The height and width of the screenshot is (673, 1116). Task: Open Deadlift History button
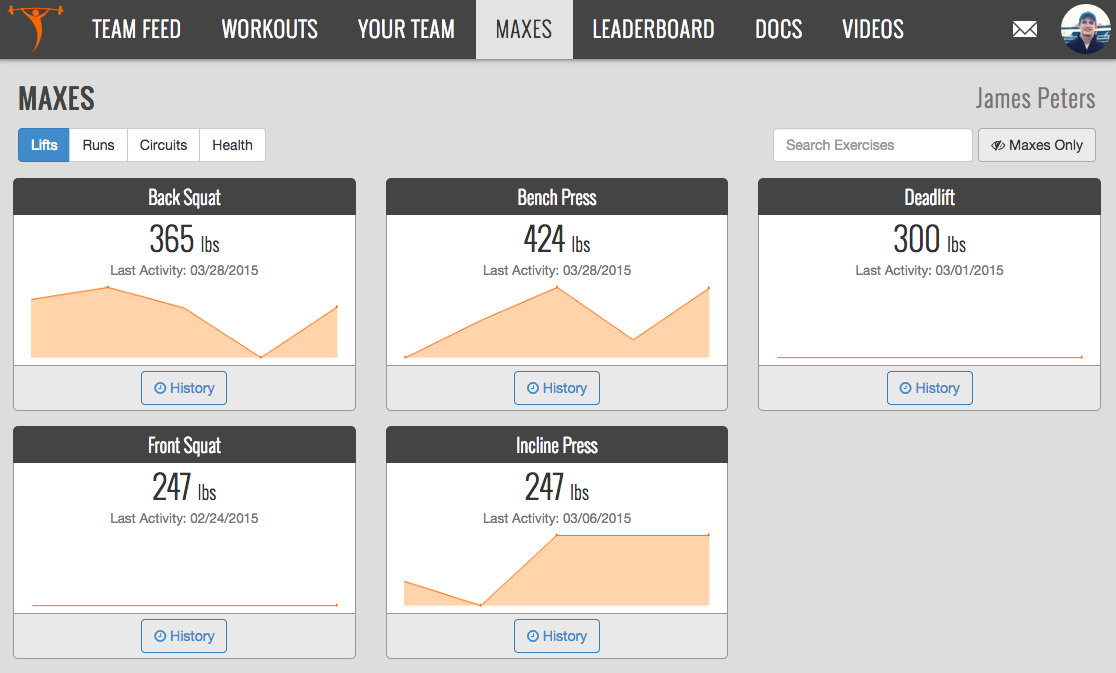(929, 388)
